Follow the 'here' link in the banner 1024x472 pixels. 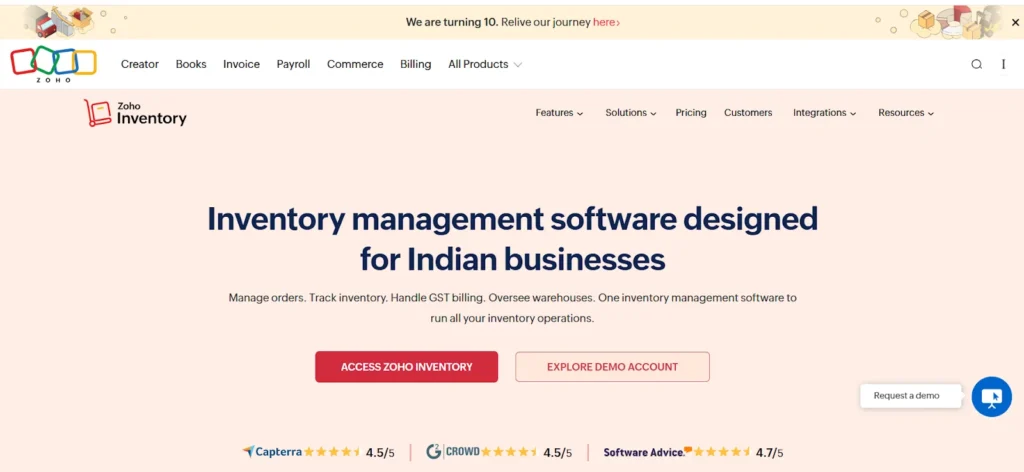pos(605,22)
